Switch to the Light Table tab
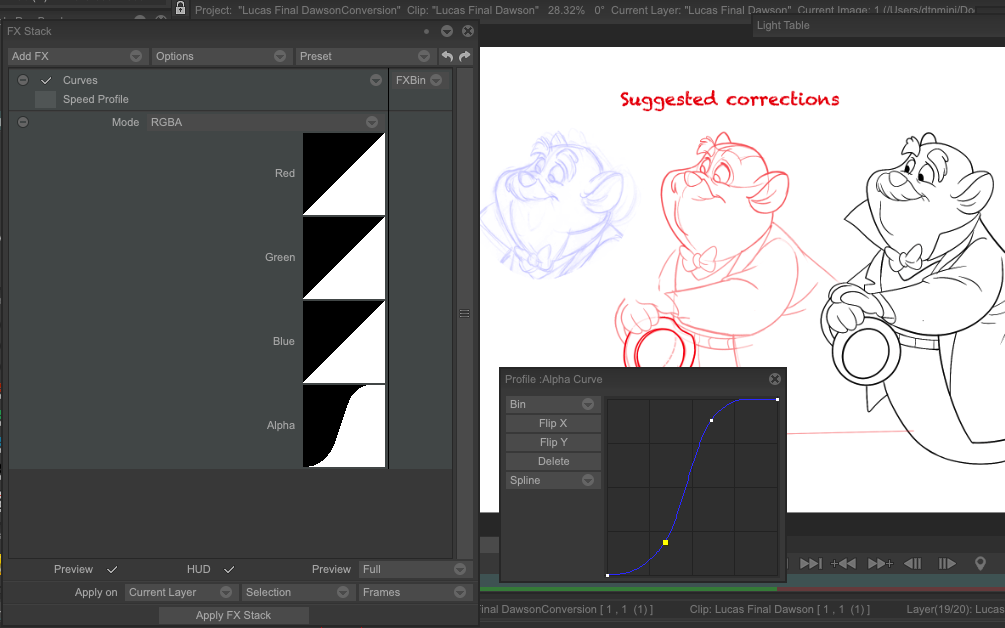Image resolution: width=1005 pixels, height=628 pixels. click(x=783, y=26)
